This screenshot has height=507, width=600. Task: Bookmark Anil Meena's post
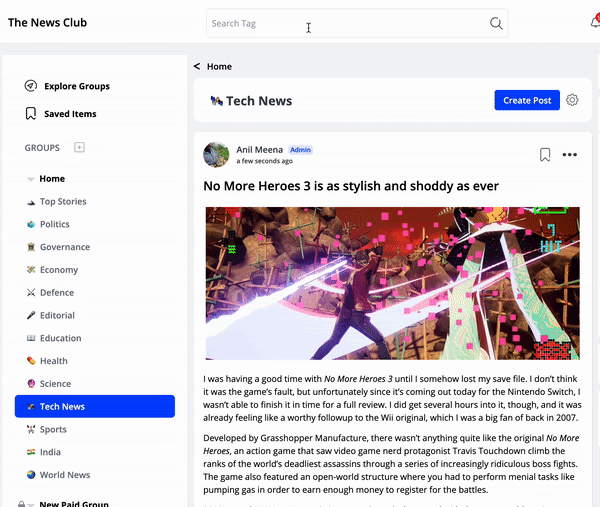coord(545,155)
